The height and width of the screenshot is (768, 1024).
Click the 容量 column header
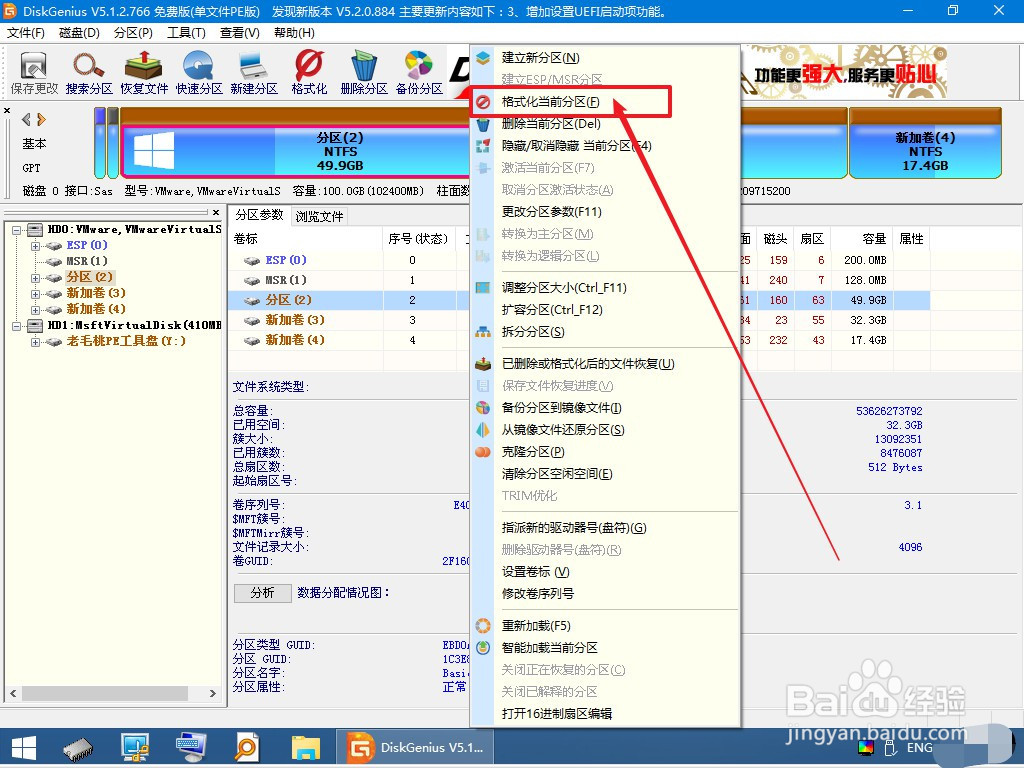point(861,239)
